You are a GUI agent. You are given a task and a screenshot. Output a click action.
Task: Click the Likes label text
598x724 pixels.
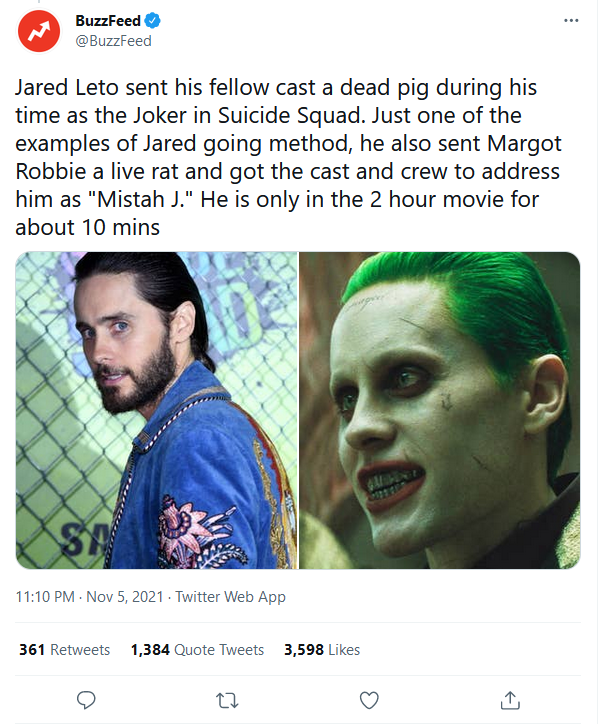(x=344, y=650)
